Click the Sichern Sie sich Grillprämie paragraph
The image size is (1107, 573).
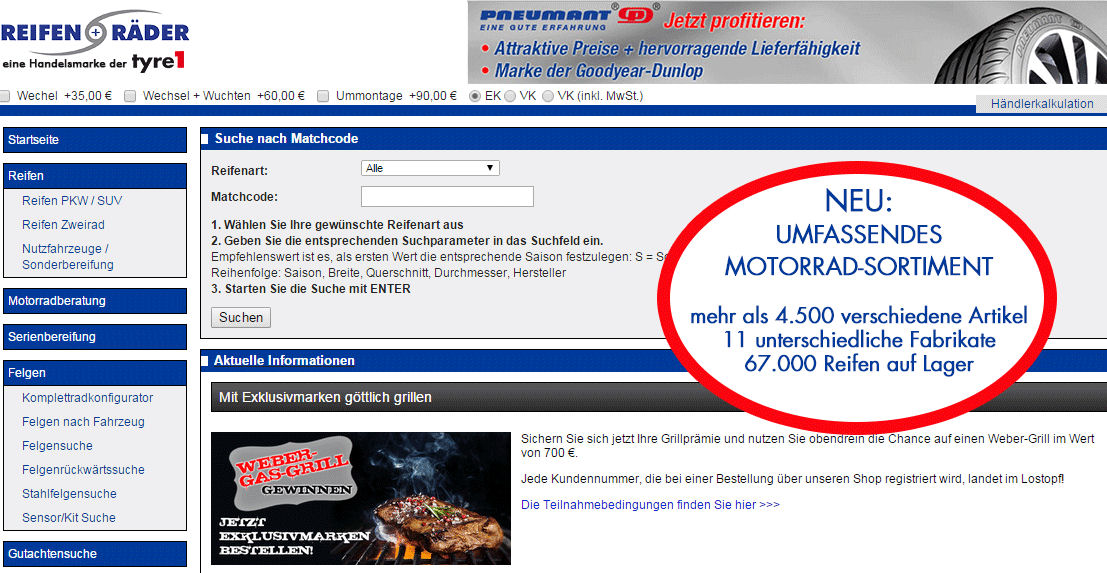[808, 445]
